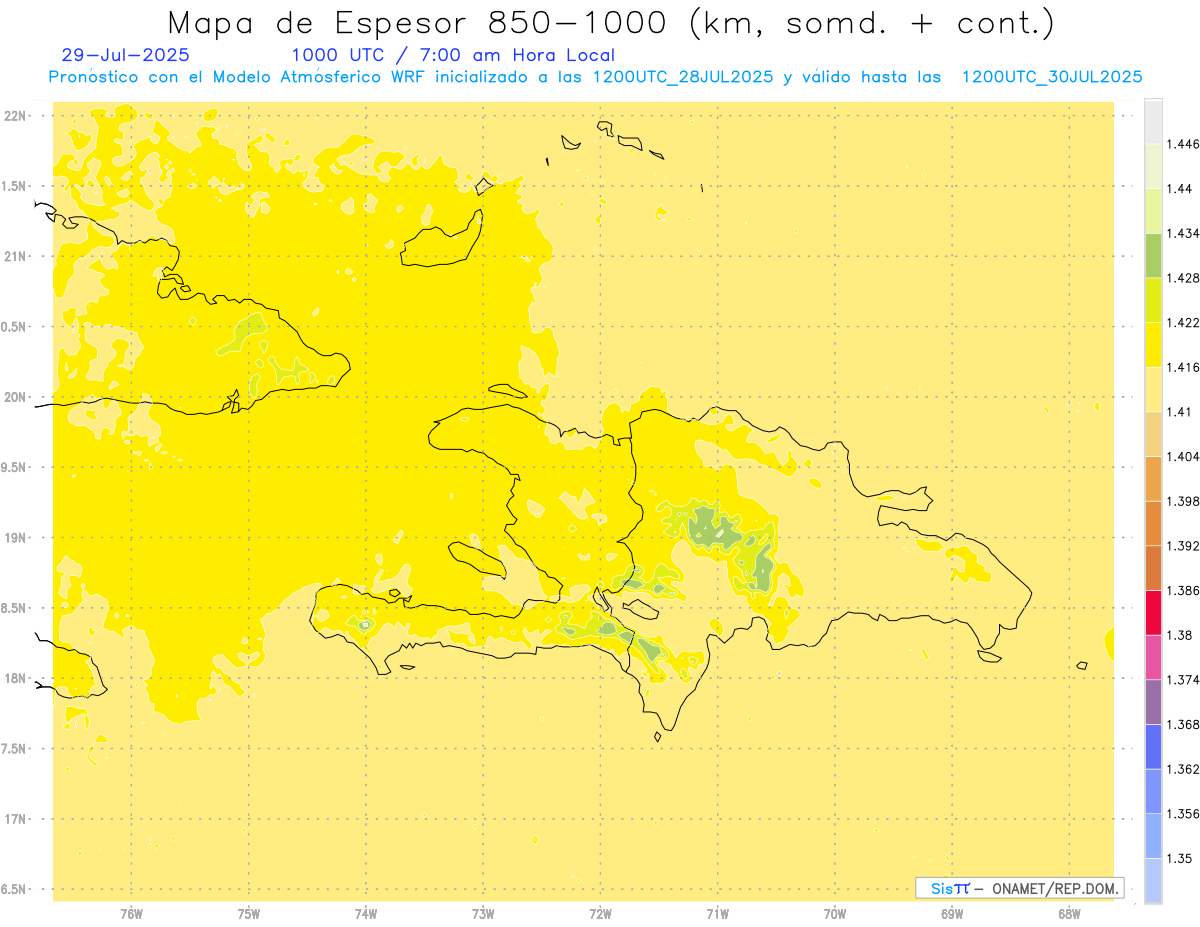Click the longitude label 73W

(x=483, y=914)
